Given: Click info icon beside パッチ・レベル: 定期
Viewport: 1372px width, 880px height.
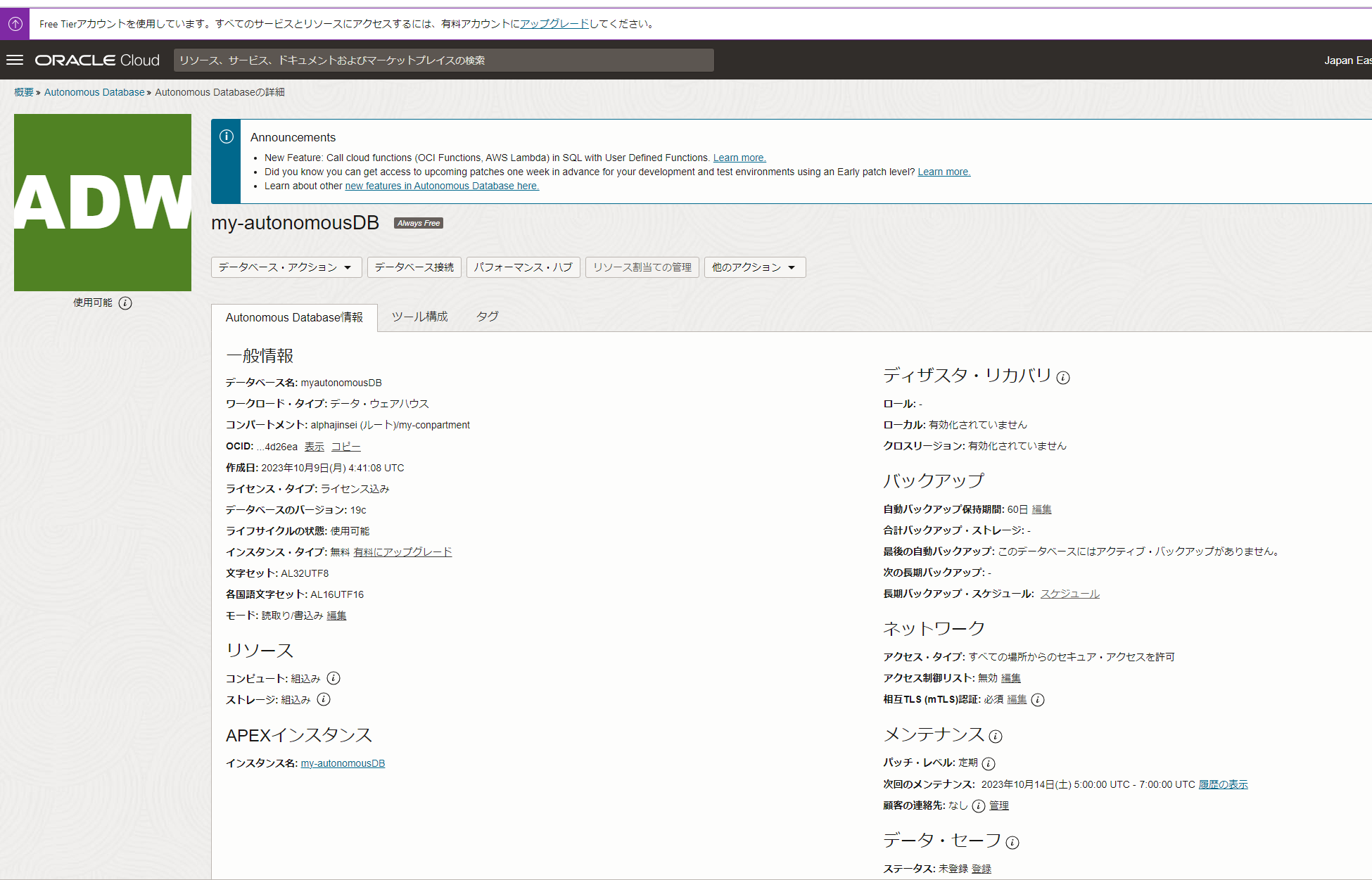Looking at the screenshot, I should pyautogui.click(x=989, y=763).
